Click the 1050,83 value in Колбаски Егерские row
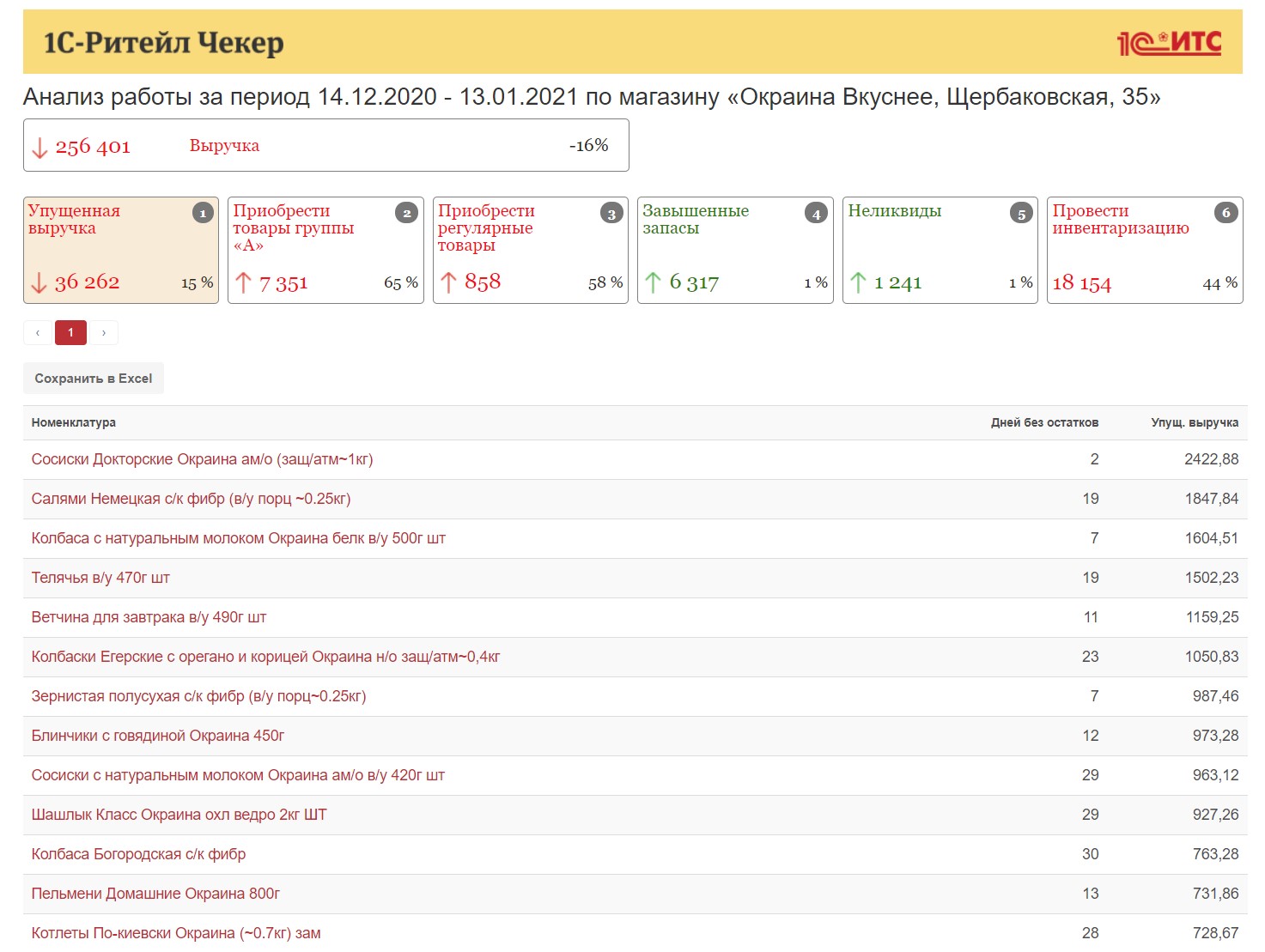Image resolution: width=1265 pixels, height=952 pixels. [1212, 657]
